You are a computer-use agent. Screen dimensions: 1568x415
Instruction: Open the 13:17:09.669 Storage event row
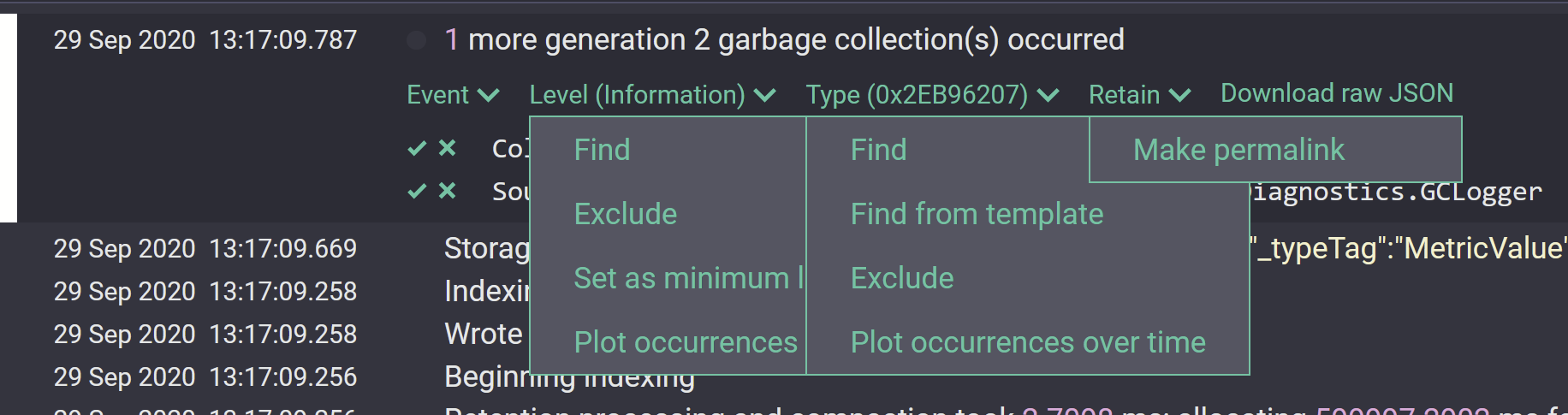[784, 249]
